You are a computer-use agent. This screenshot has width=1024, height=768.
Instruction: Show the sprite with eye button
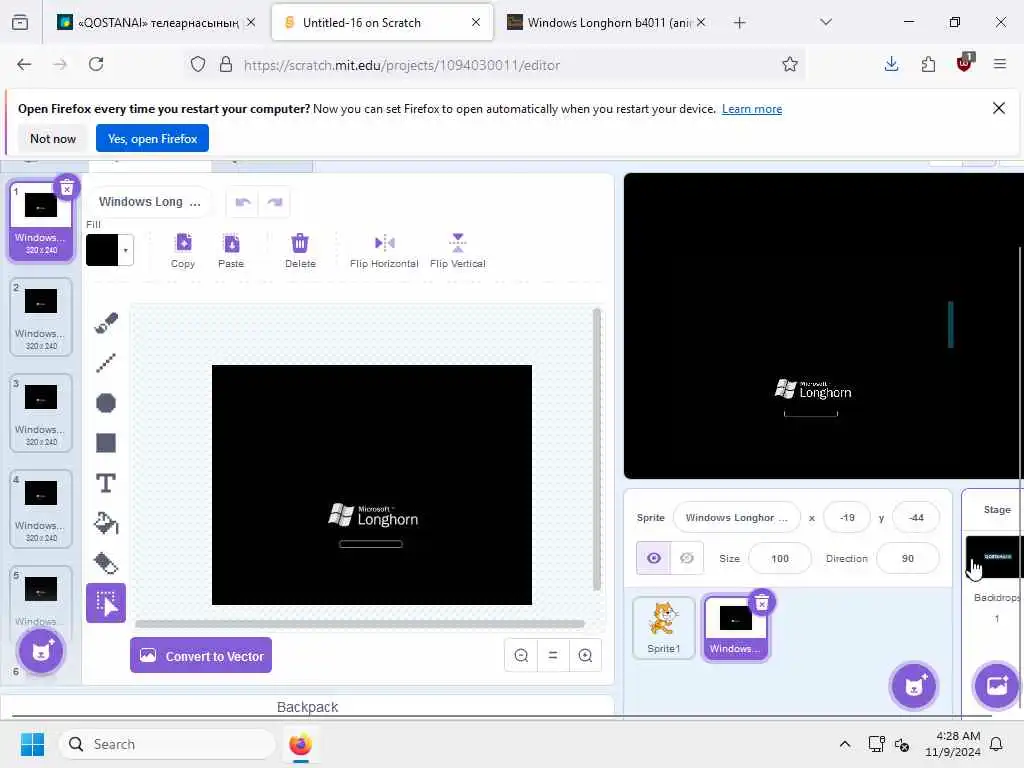654,558
